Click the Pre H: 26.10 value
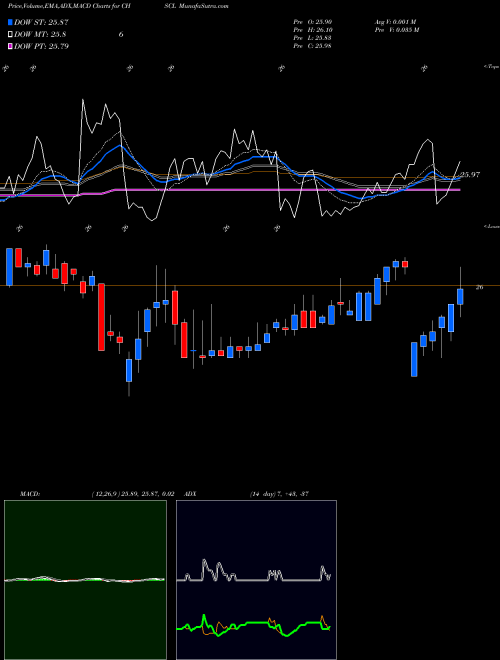The image size is (500, 660). pos(312,30)
